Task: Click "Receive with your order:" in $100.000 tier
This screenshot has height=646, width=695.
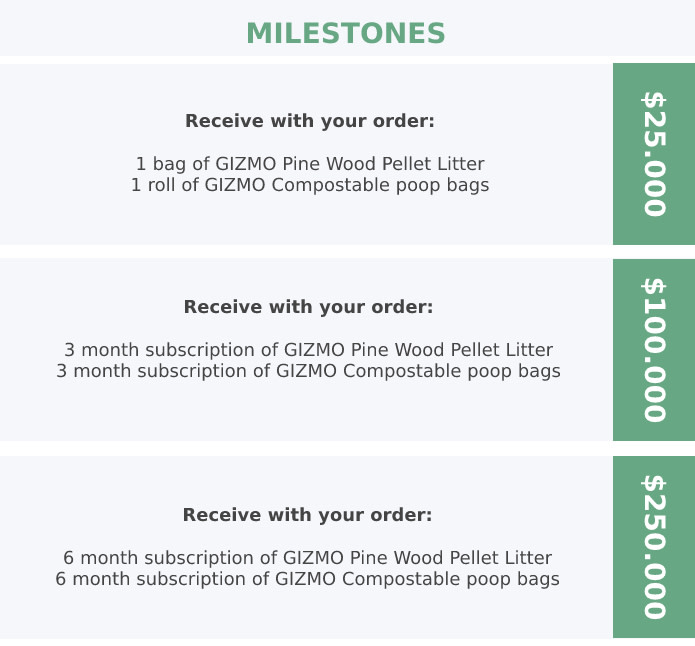Action: pos(308,307)
